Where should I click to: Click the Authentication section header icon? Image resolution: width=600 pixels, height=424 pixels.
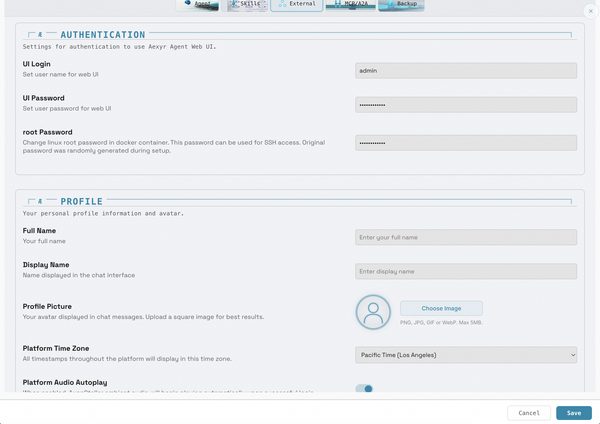pos(40,35)
